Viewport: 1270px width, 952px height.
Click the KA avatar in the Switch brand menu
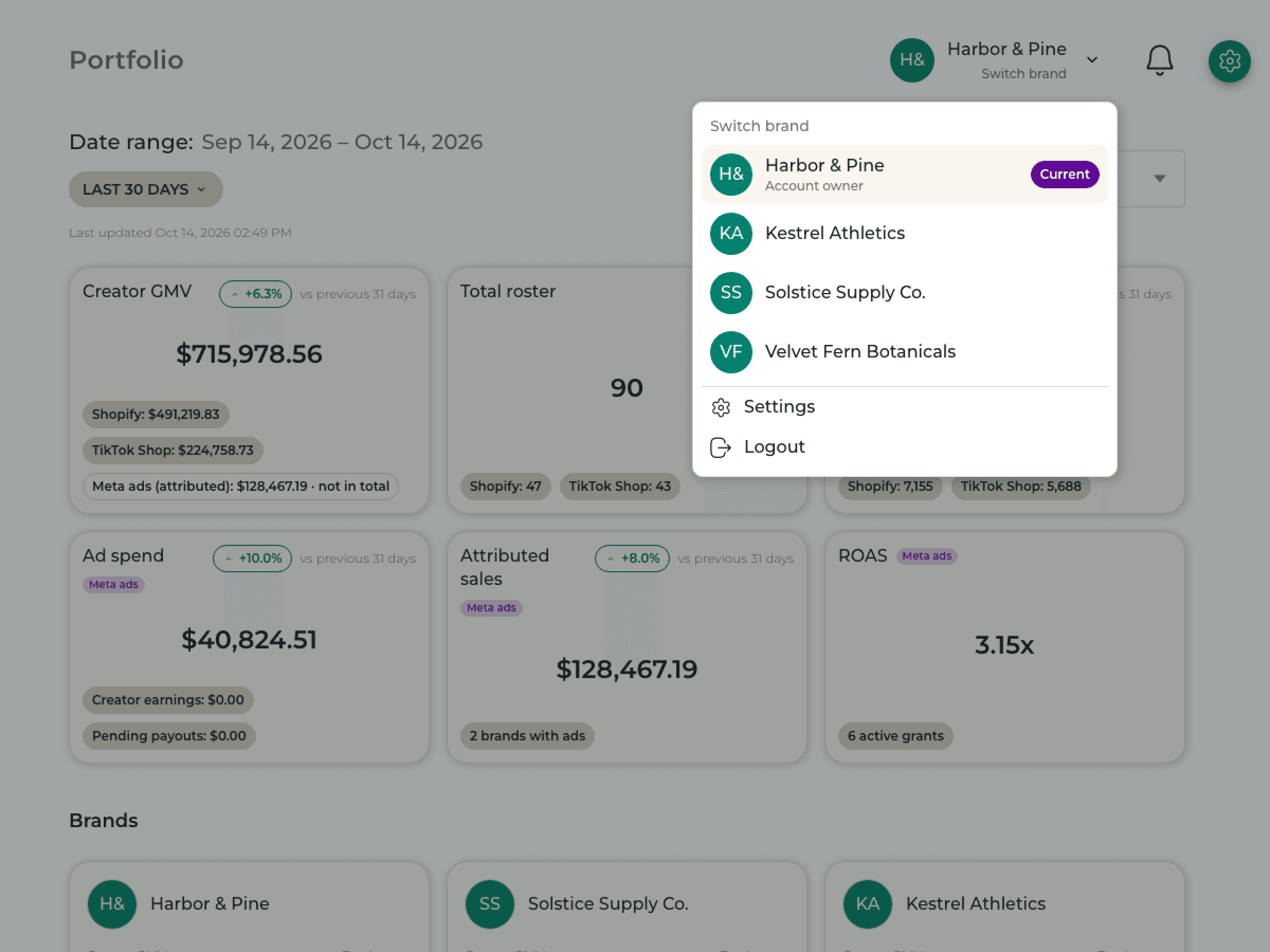click(x=731, y=234)
